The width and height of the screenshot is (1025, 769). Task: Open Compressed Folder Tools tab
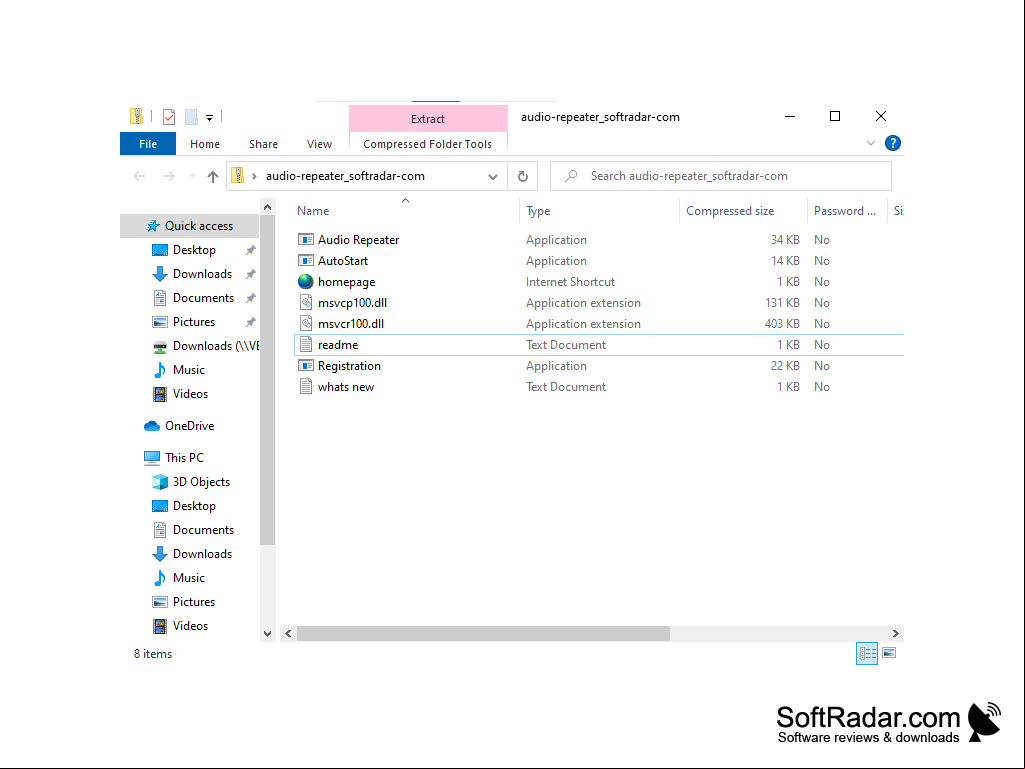tap(428, 144)
